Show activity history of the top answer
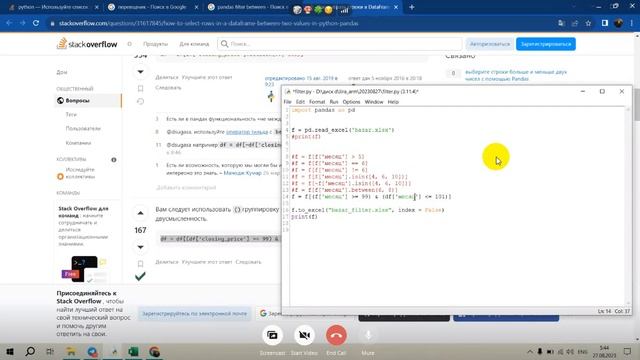The image size is (640, 360). coord(140,101)
